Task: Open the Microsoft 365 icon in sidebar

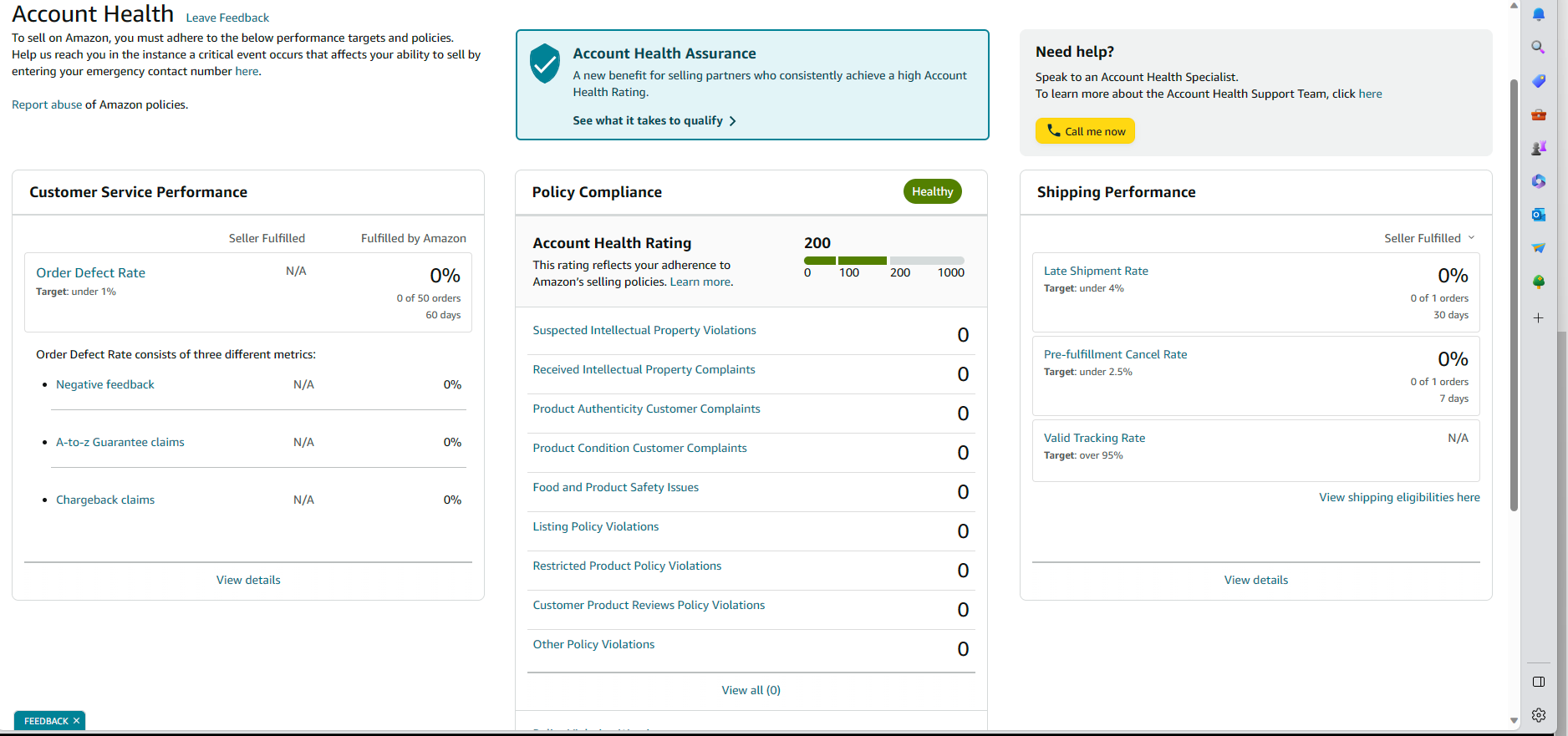Action: 1538,181
